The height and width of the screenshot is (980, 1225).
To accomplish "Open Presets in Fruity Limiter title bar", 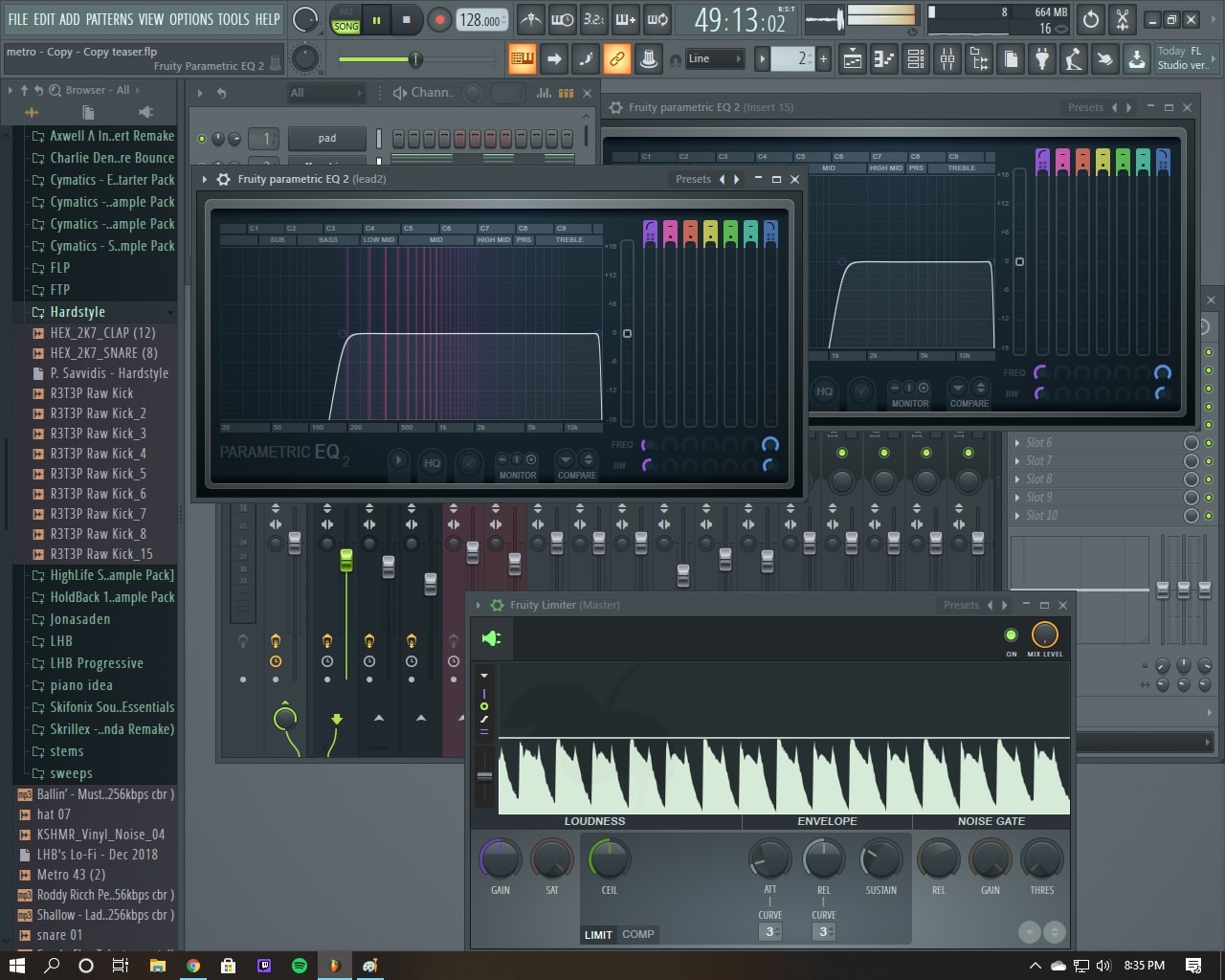I will (x=961, y=605).
